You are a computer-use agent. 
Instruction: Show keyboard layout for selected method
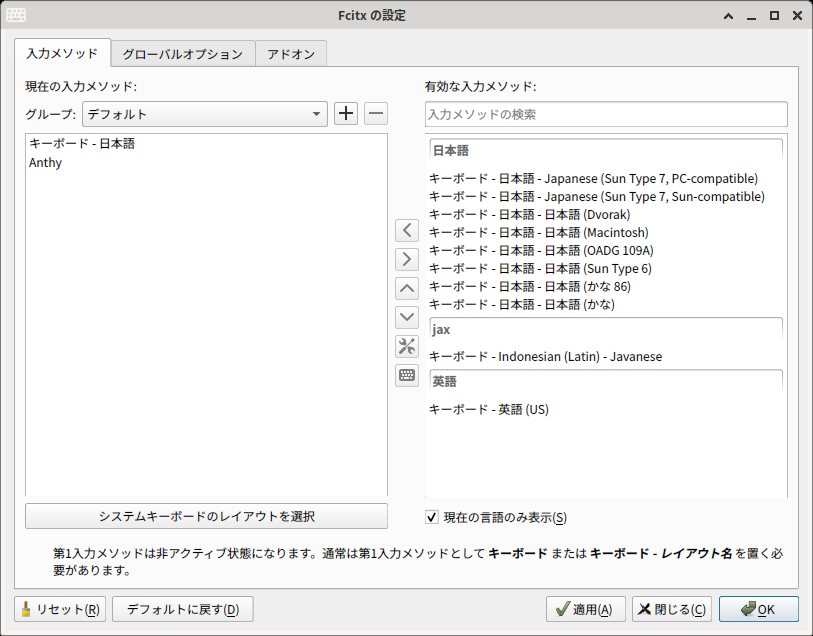[407, 375]
